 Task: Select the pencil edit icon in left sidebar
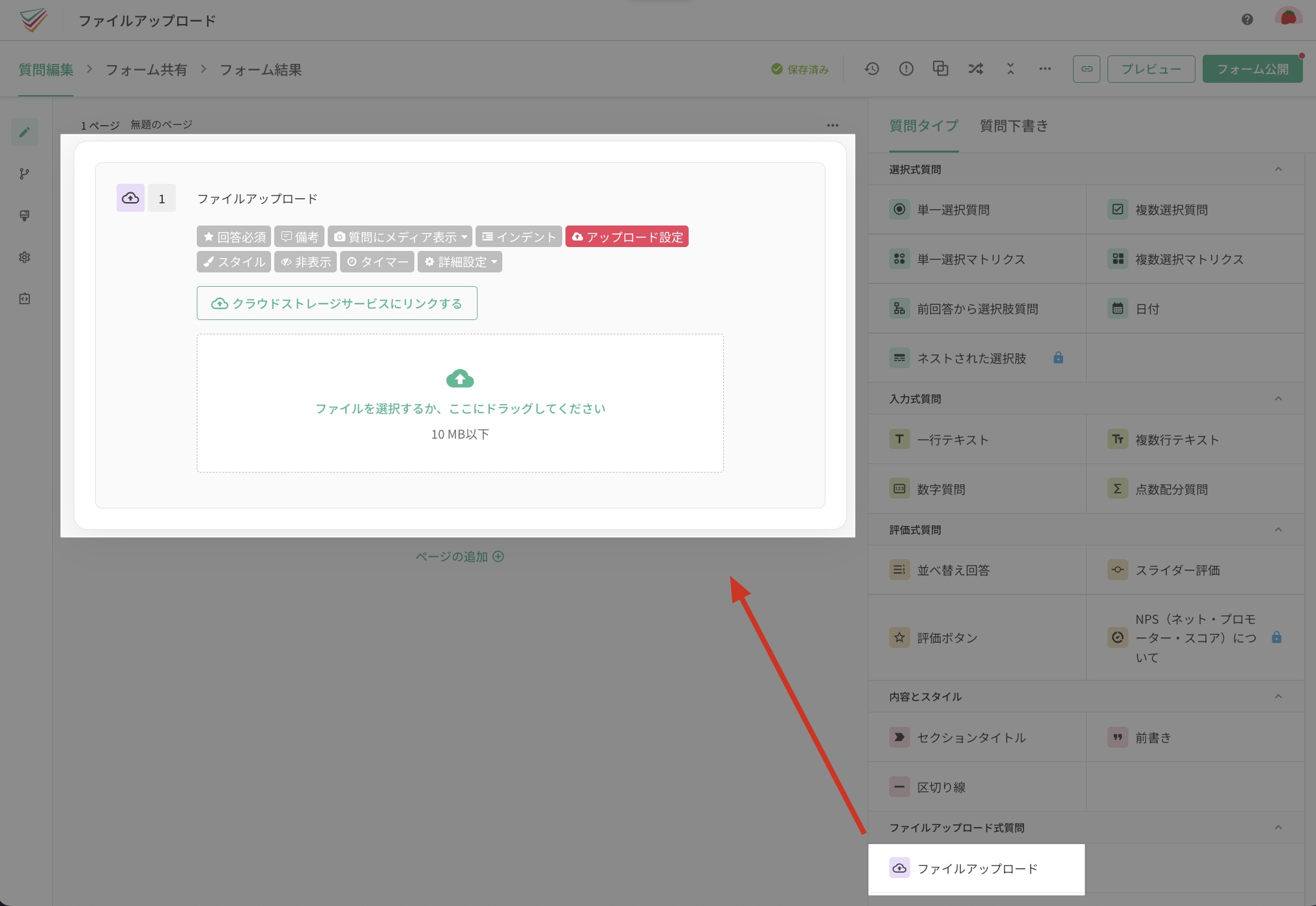25,132
